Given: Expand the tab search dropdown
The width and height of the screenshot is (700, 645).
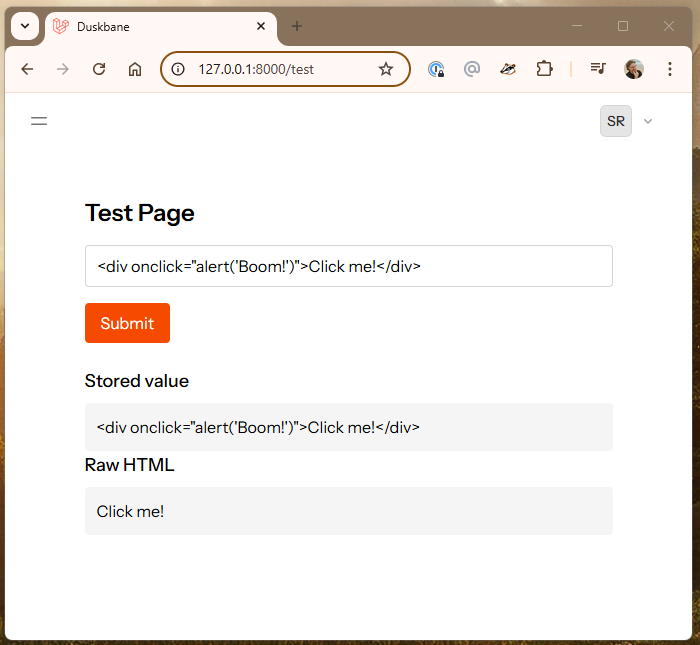Looking at the screenshot, I should point(25,26).
